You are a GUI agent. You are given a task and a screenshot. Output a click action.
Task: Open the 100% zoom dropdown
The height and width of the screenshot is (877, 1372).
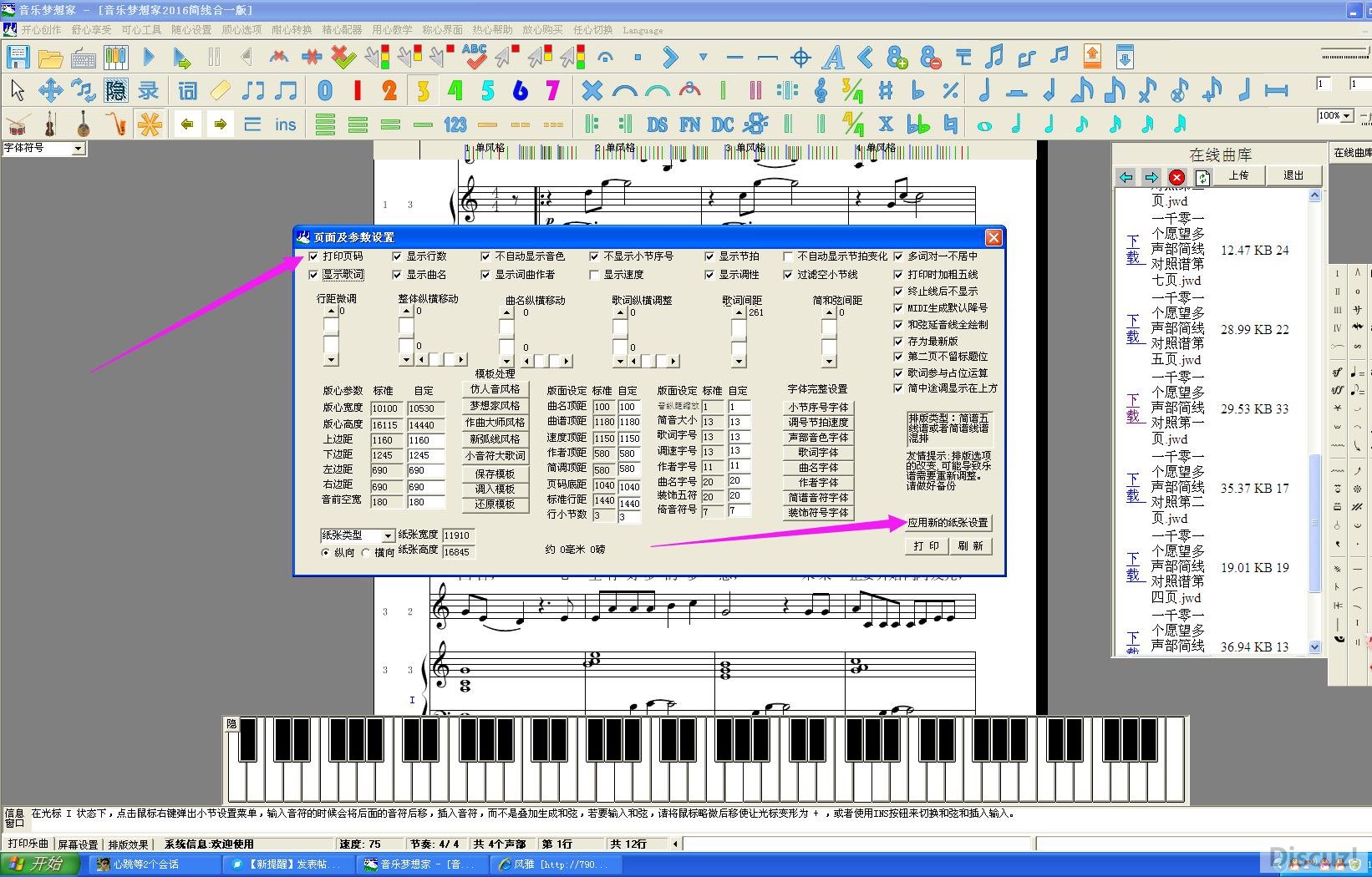tap(1348, 116)
